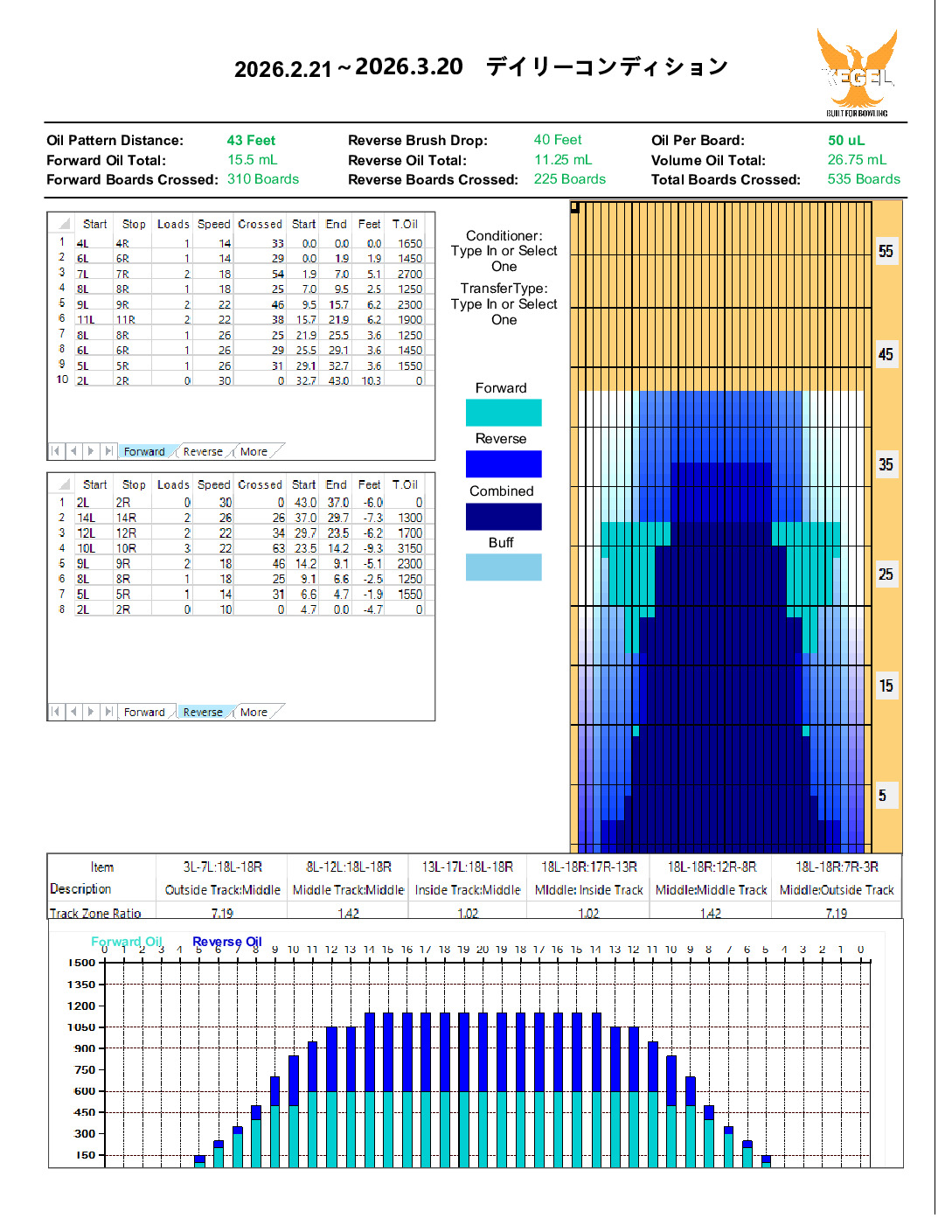Go to first sheet in forward-loads table

click(56, 451)
